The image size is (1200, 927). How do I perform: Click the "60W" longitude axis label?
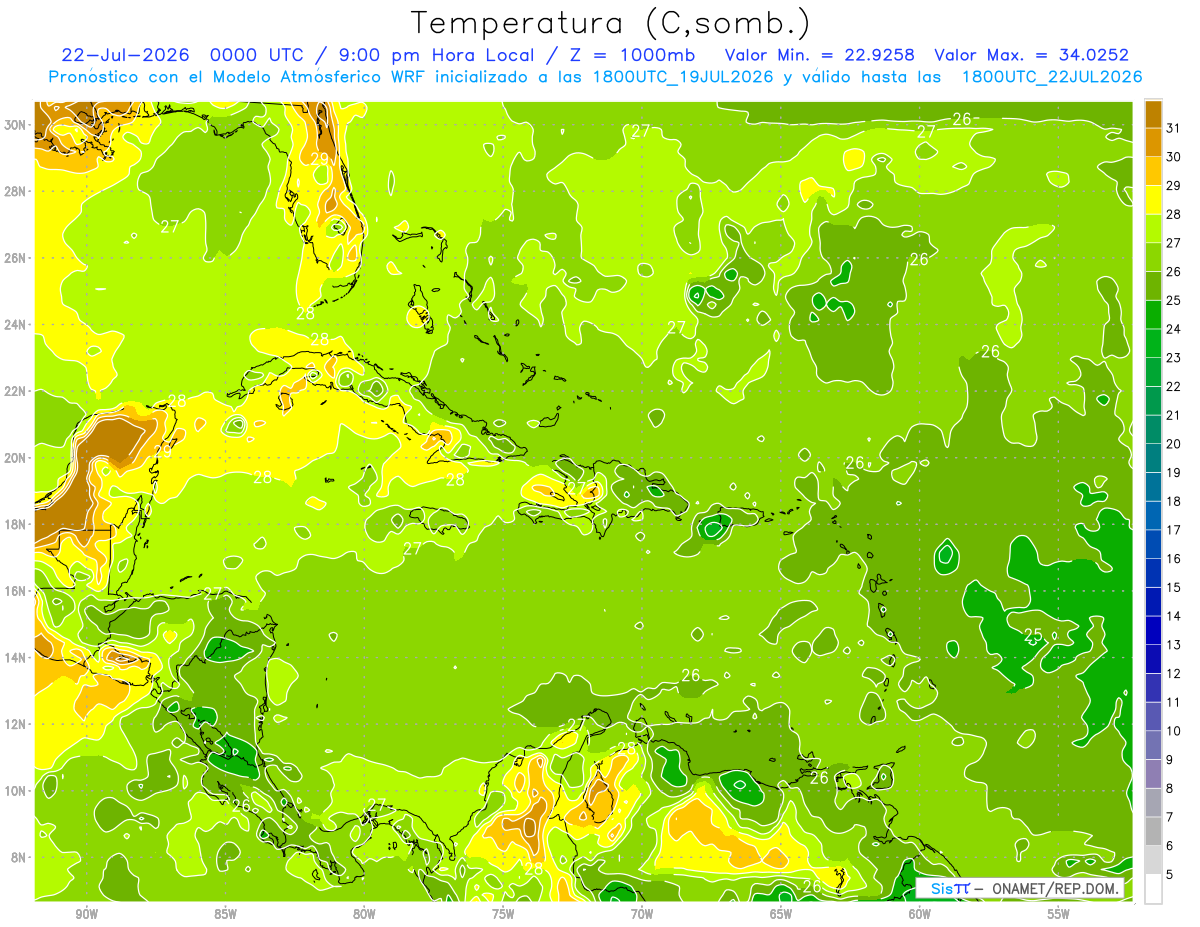[x=920, y=914]
